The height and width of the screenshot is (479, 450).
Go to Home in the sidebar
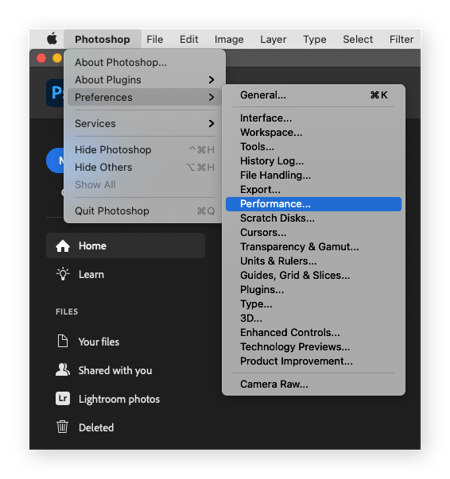coord(125,246)
